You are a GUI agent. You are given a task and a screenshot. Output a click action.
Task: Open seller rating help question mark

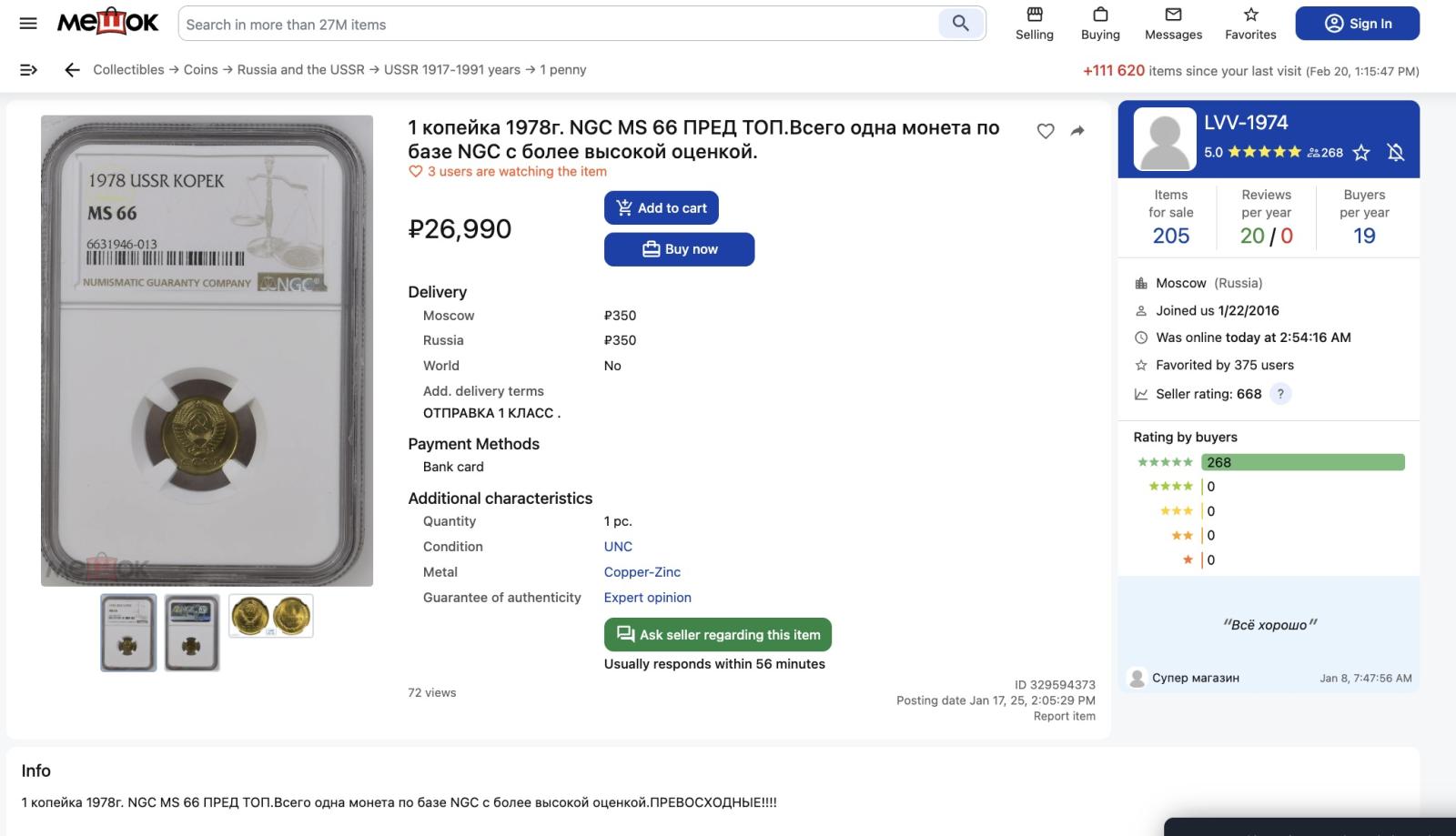1280,394
